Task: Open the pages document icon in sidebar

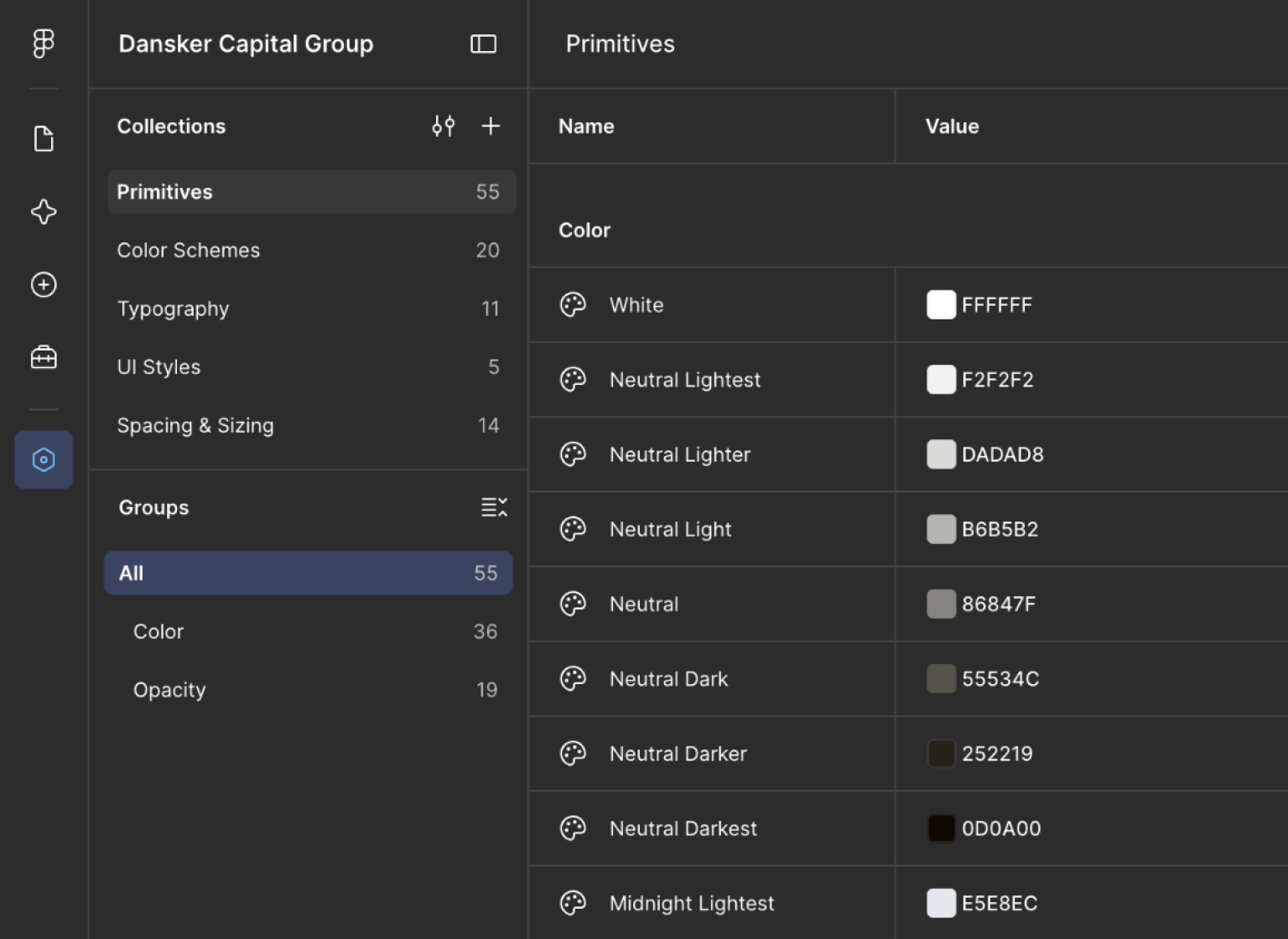Action: click(x=44, y=138)
